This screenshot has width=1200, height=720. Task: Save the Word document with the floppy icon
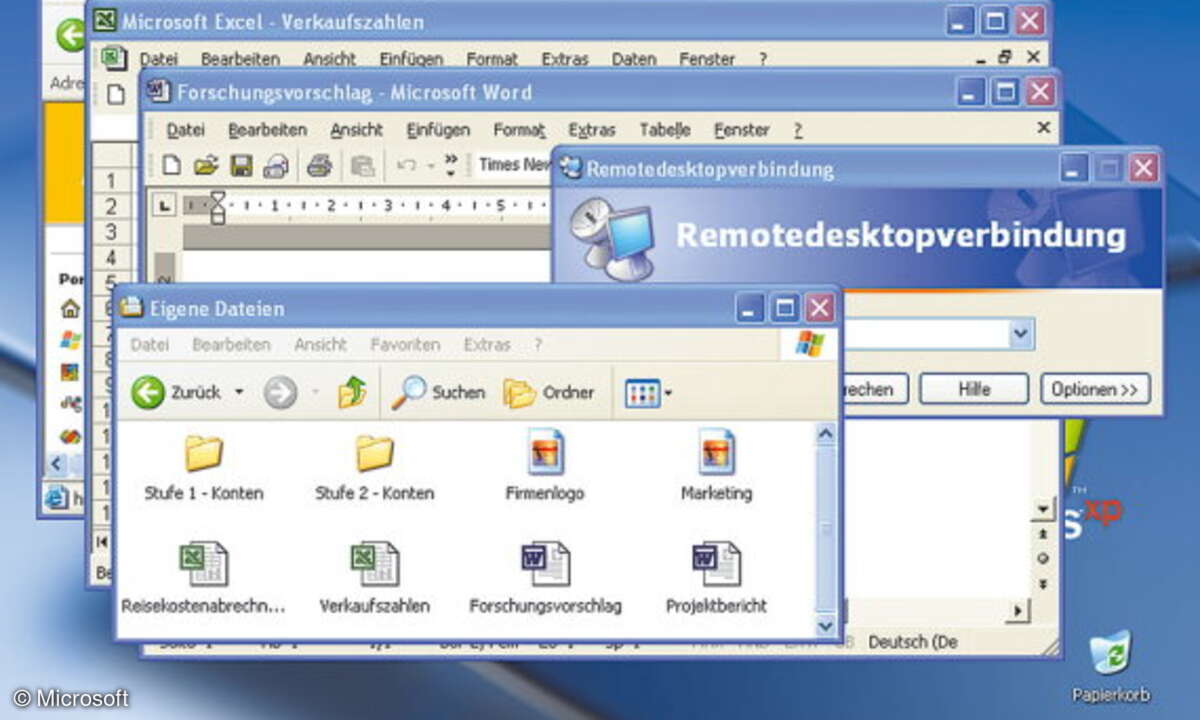(241, 166)
